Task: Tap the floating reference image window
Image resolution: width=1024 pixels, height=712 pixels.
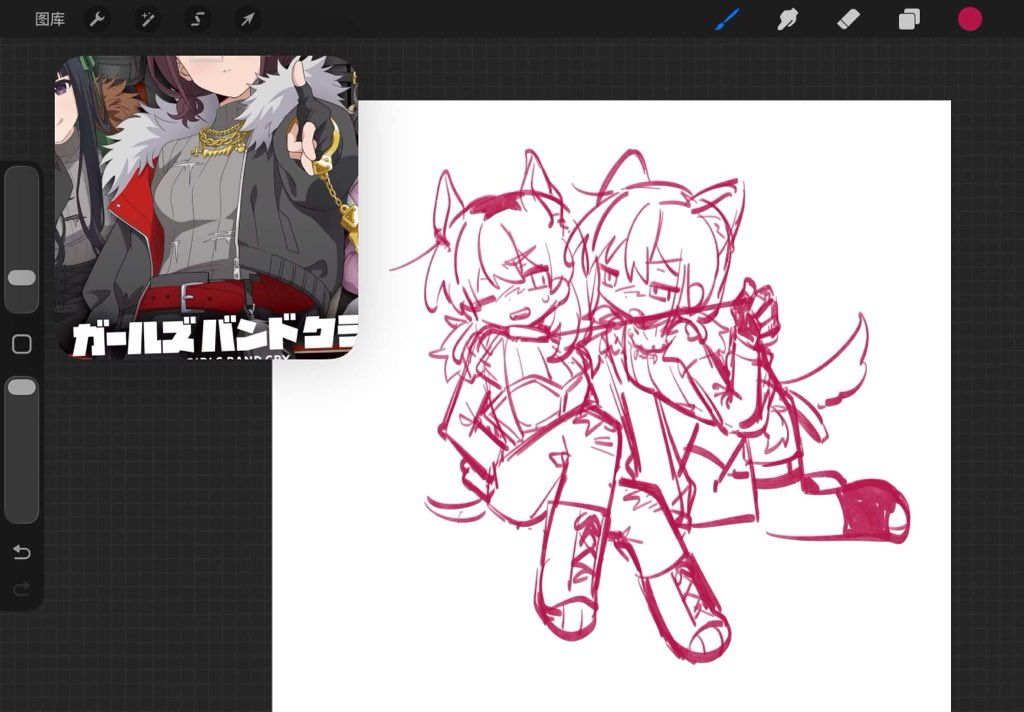Action: pyautogui.click(x=206, y=206)
